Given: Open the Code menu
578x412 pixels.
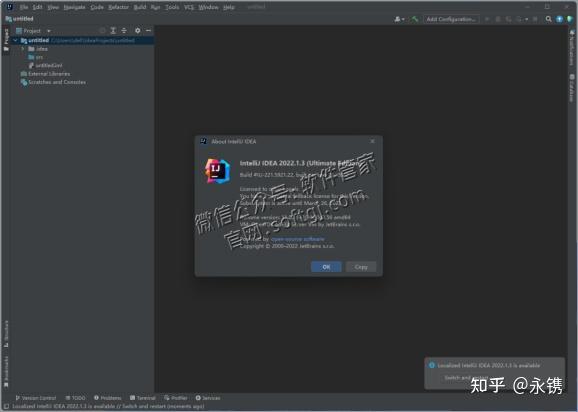Looking at the screenshot, I should [x=97, y=7].
